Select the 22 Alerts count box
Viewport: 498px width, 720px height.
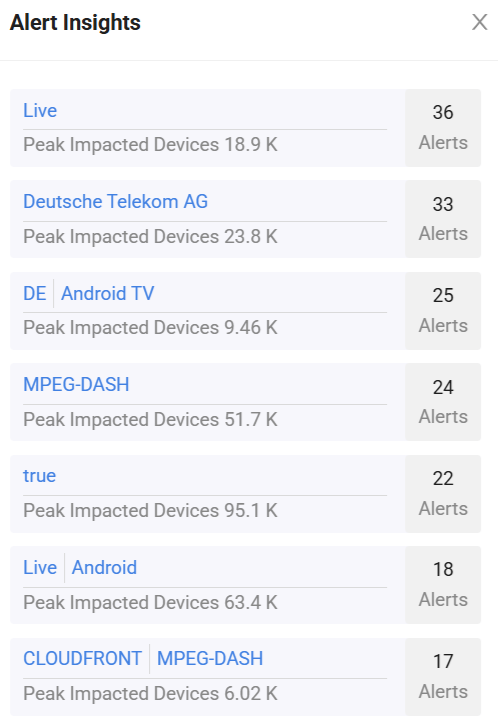(x=443, y=494)
